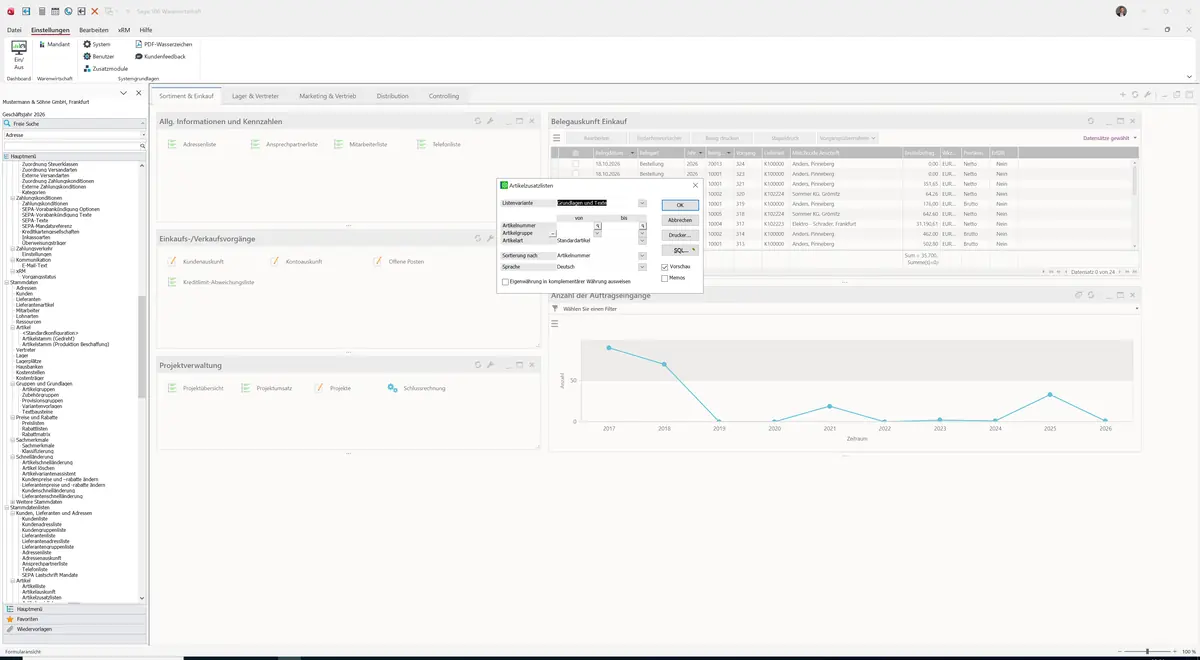The width and height of the screenshot is (1200, 660).
Task: Open System settings gear icon
Action: [87, 44]
